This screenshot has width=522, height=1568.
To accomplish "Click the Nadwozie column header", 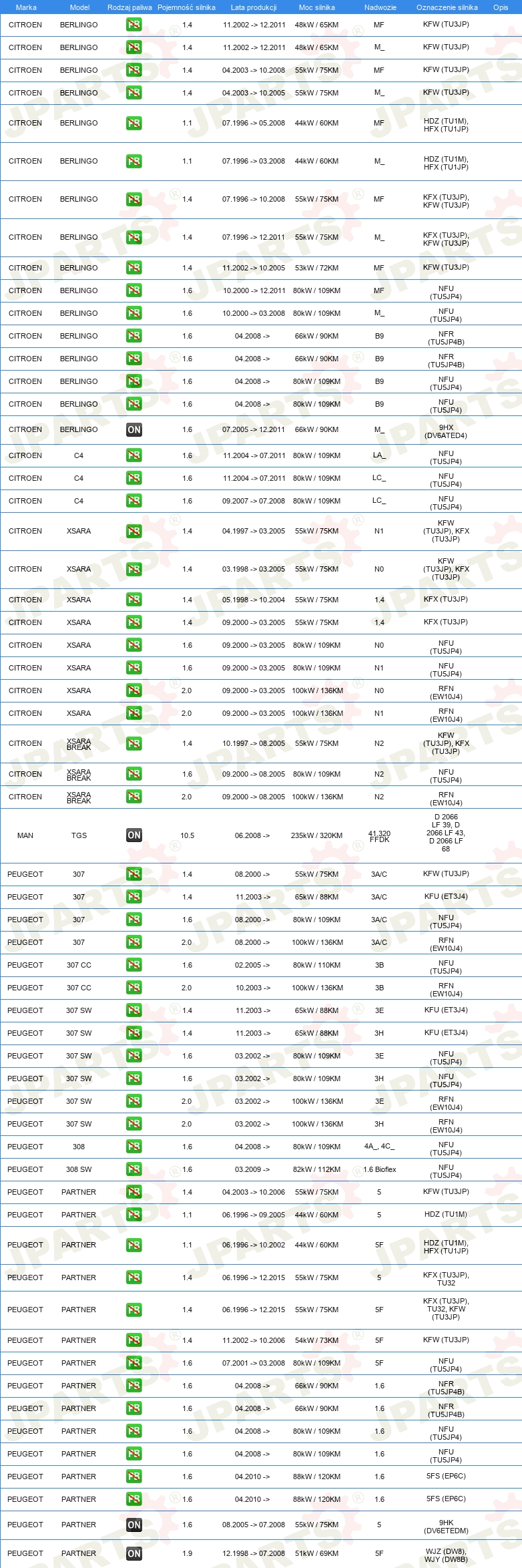I will click(380, 7).
